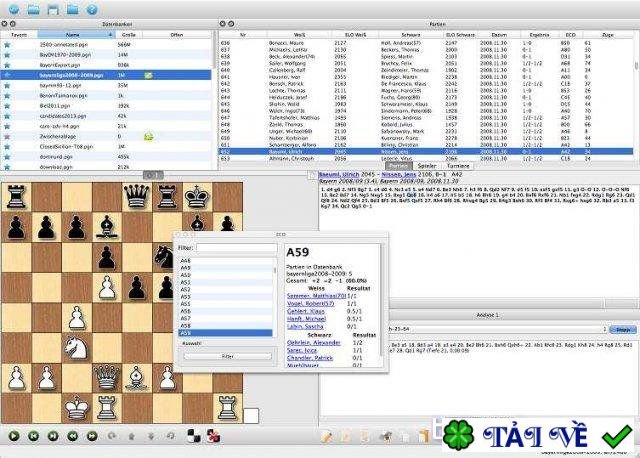
Task: Click the black-and-white board icon
Action: [x=193, y=436]
